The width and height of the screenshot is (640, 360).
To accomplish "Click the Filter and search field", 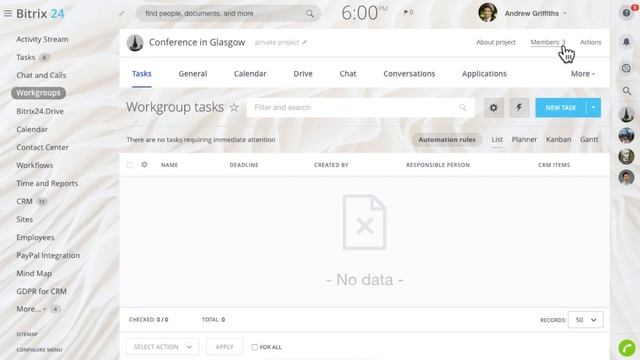I will pyautogui.click(x=361, y=108).
